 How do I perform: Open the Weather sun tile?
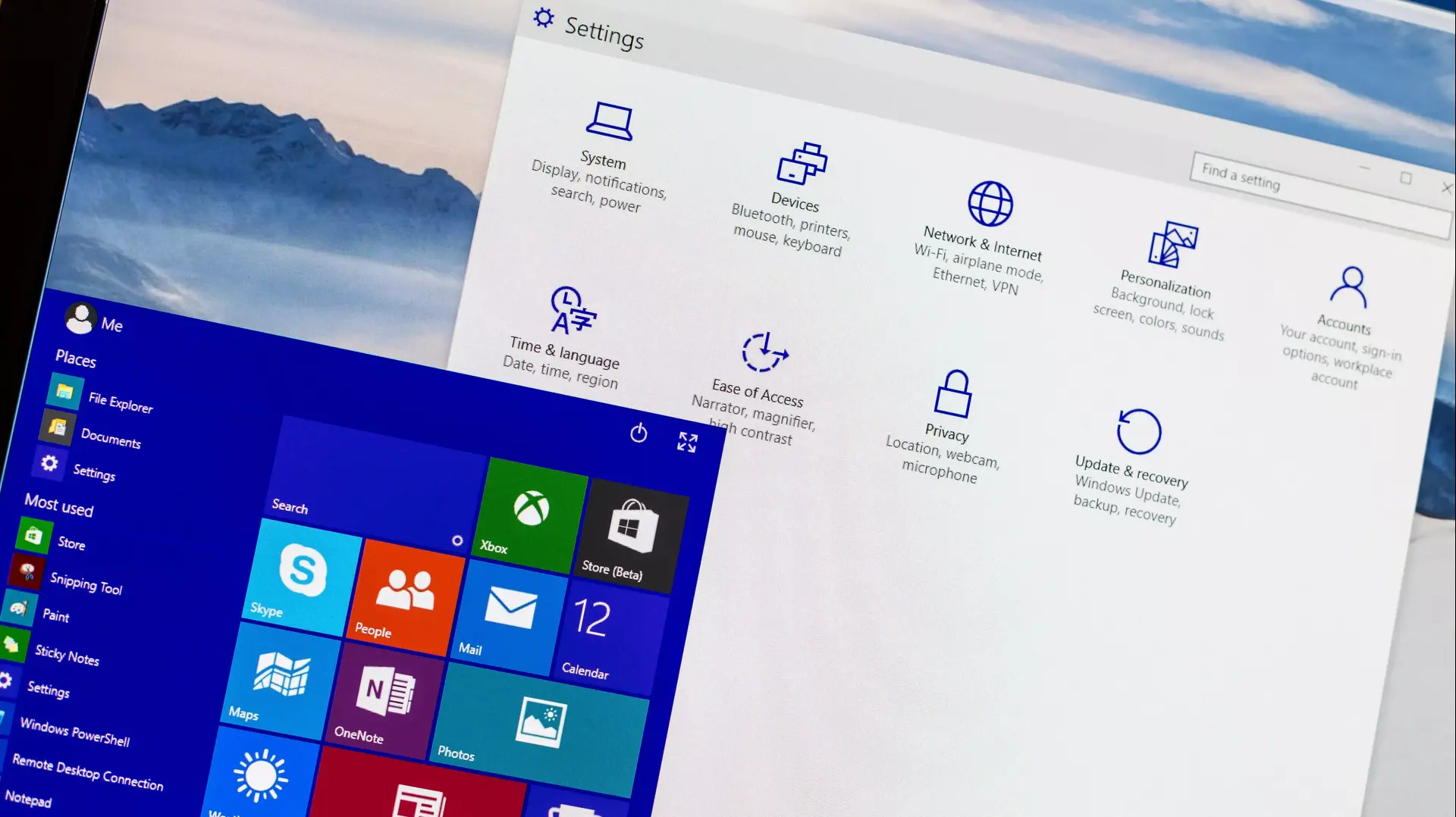[259, 772]
